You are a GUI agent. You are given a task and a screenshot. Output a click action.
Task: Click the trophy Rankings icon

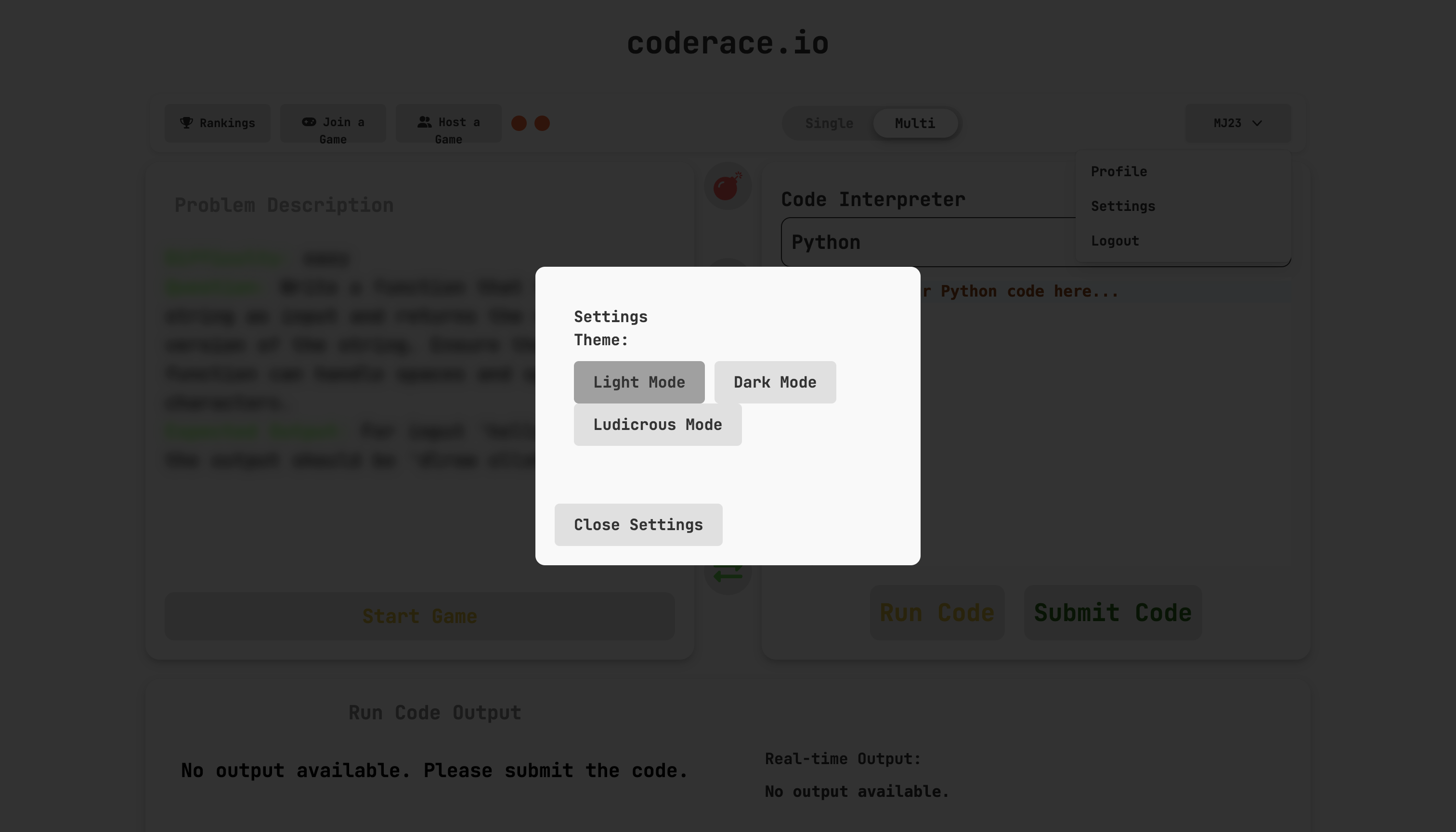pos(186,122)
